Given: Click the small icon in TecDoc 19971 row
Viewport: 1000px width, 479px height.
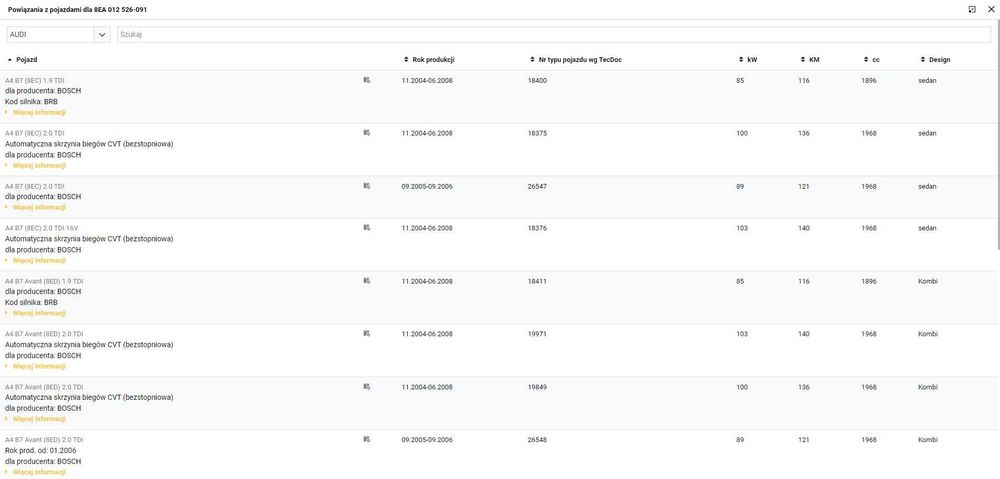Looking at the screenshot, I should 367,333.
